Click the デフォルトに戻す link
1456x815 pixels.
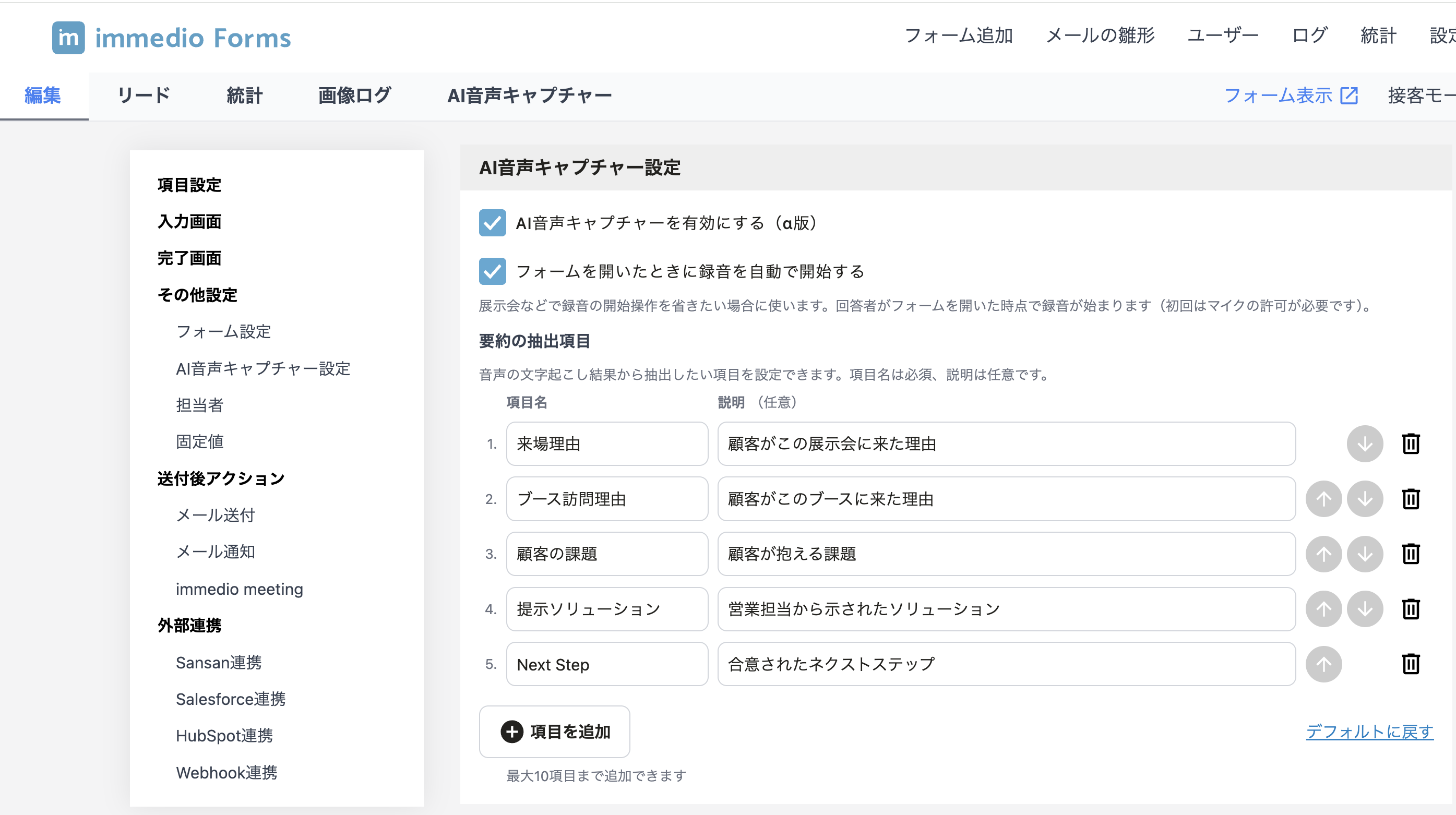click(1369, 732)
